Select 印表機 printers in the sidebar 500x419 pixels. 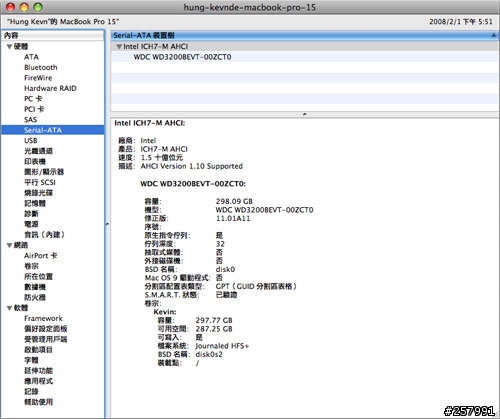[35, 161]
